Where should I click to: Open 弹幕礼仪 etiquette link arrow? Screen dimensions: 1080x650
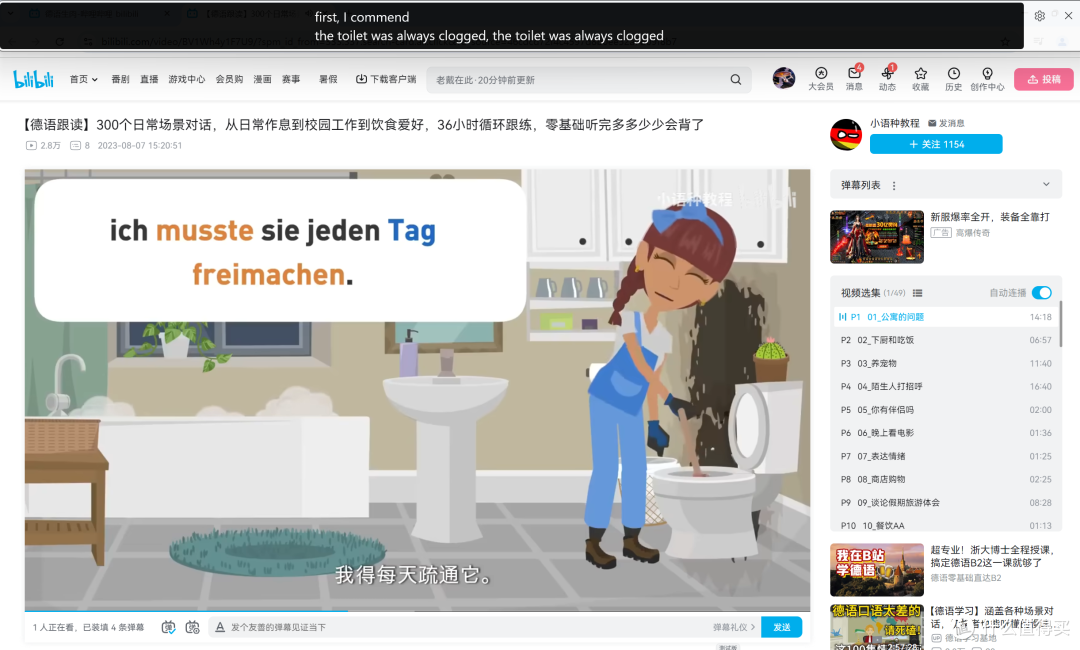pos(734,627)
